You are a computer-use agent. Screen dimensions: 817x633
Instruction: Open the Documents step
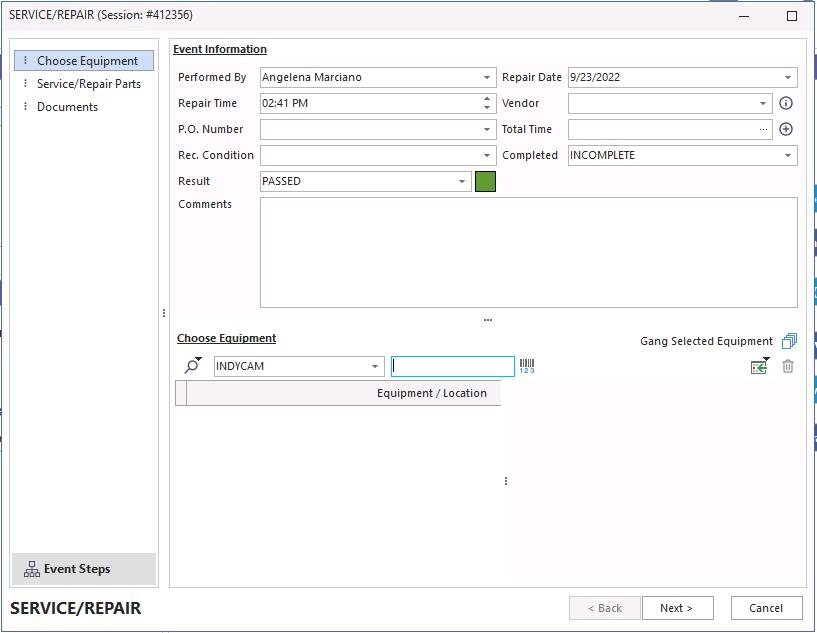click(x=67, y=107)
